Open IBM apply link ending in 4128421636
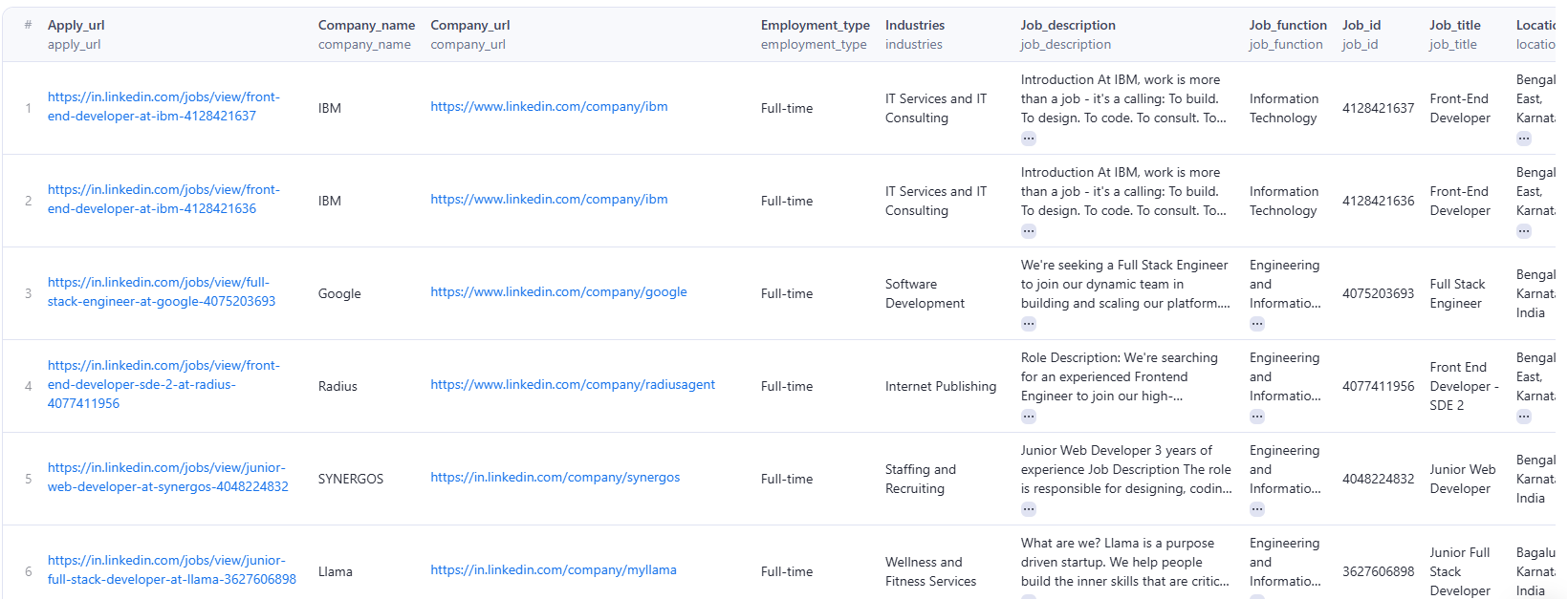 [x=163, y=199]
